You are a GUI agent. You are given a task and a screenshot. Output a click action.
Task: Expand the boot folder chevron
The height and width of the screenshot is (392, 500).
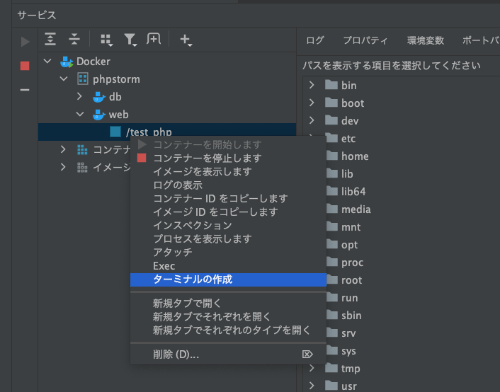coord(312,103)
